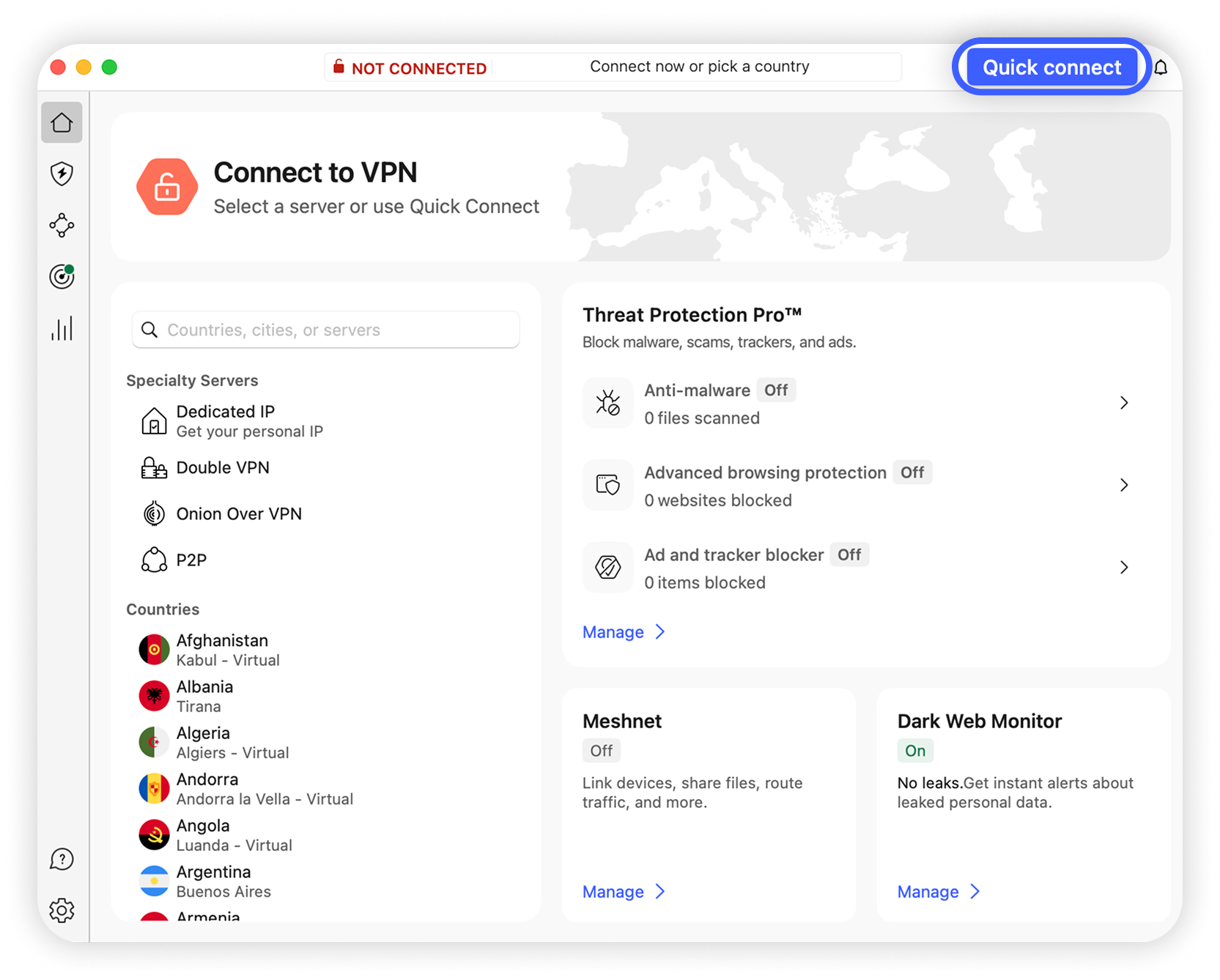The height and width of the screenshot is (980, 1220).
Task: Open the help question mark icon
Action: 62,859
